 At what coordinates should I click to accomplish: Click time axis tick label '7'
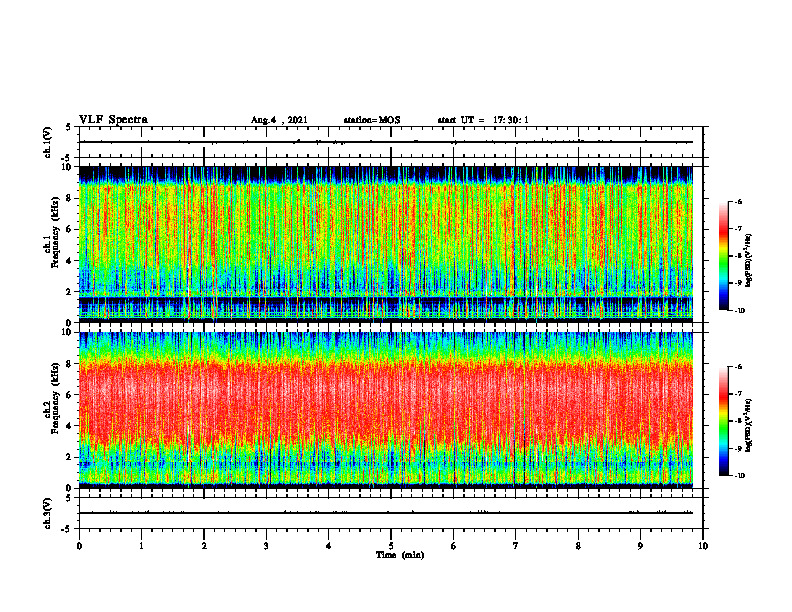pyautogui.click(x=516, y=546)
